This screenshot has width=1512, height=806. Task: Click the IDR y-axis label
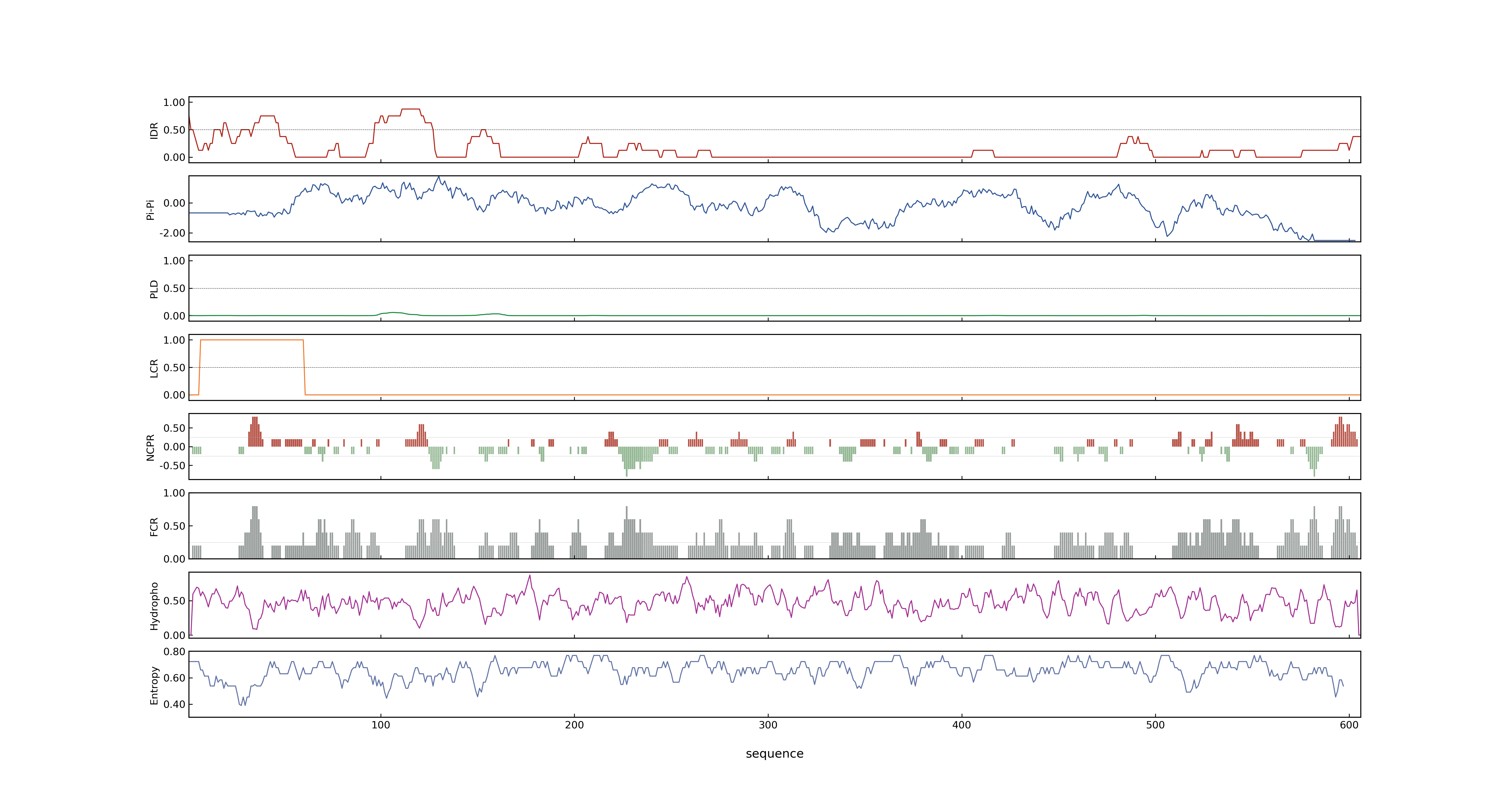pos(154,130)
